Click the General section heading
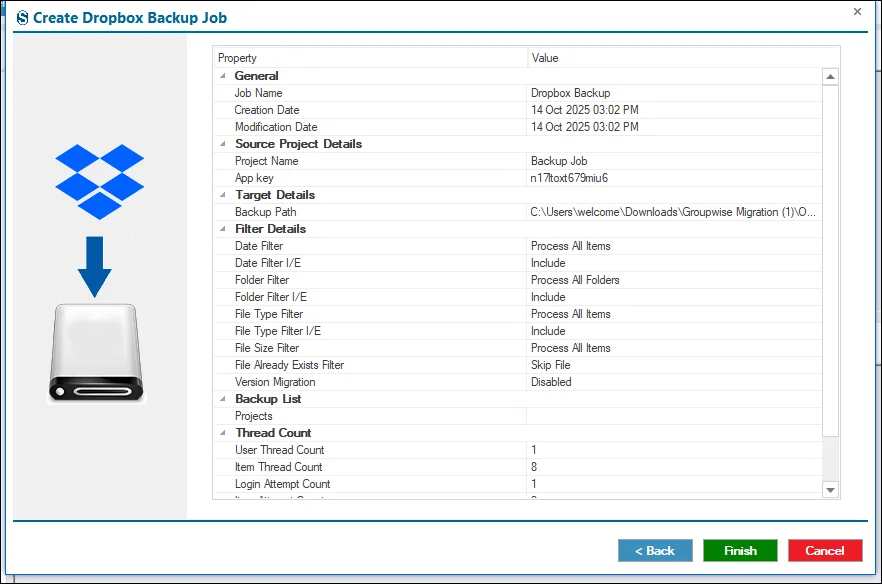The width and height of the screenshot is (882, 584). click(256, 76)
